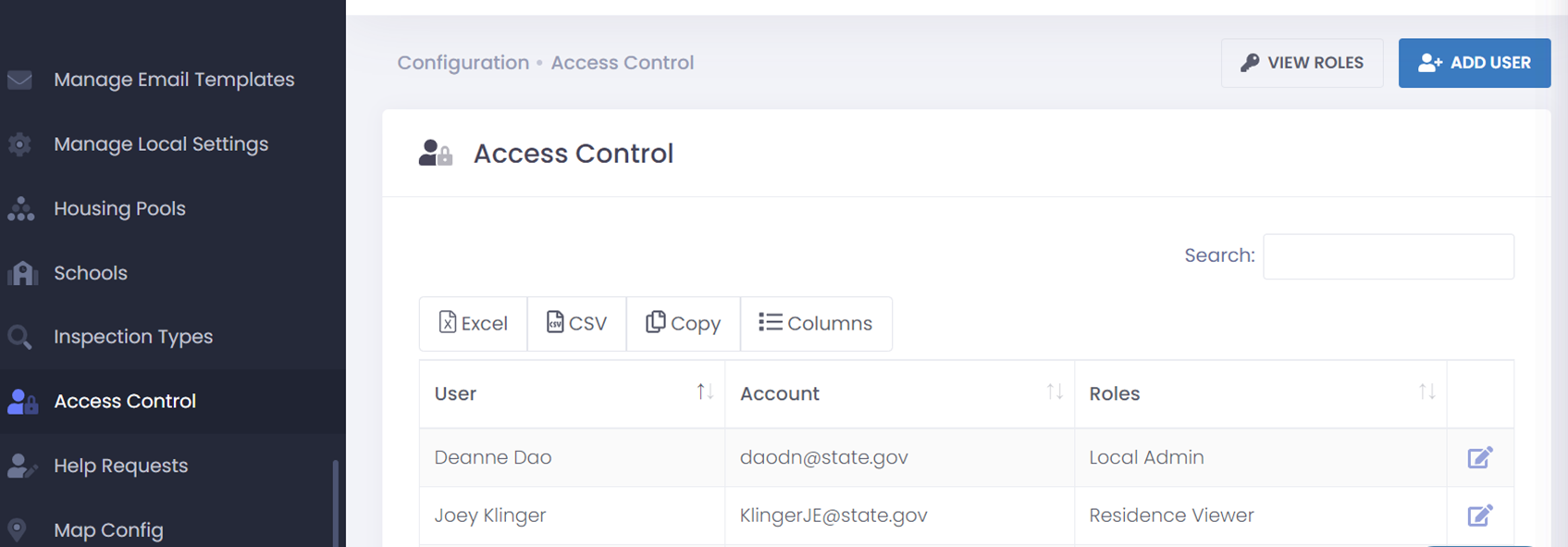Sort table by Account column arrows
This screenshot has height=547, width=1568.
pyautogui.click(x=1055, y=392)
